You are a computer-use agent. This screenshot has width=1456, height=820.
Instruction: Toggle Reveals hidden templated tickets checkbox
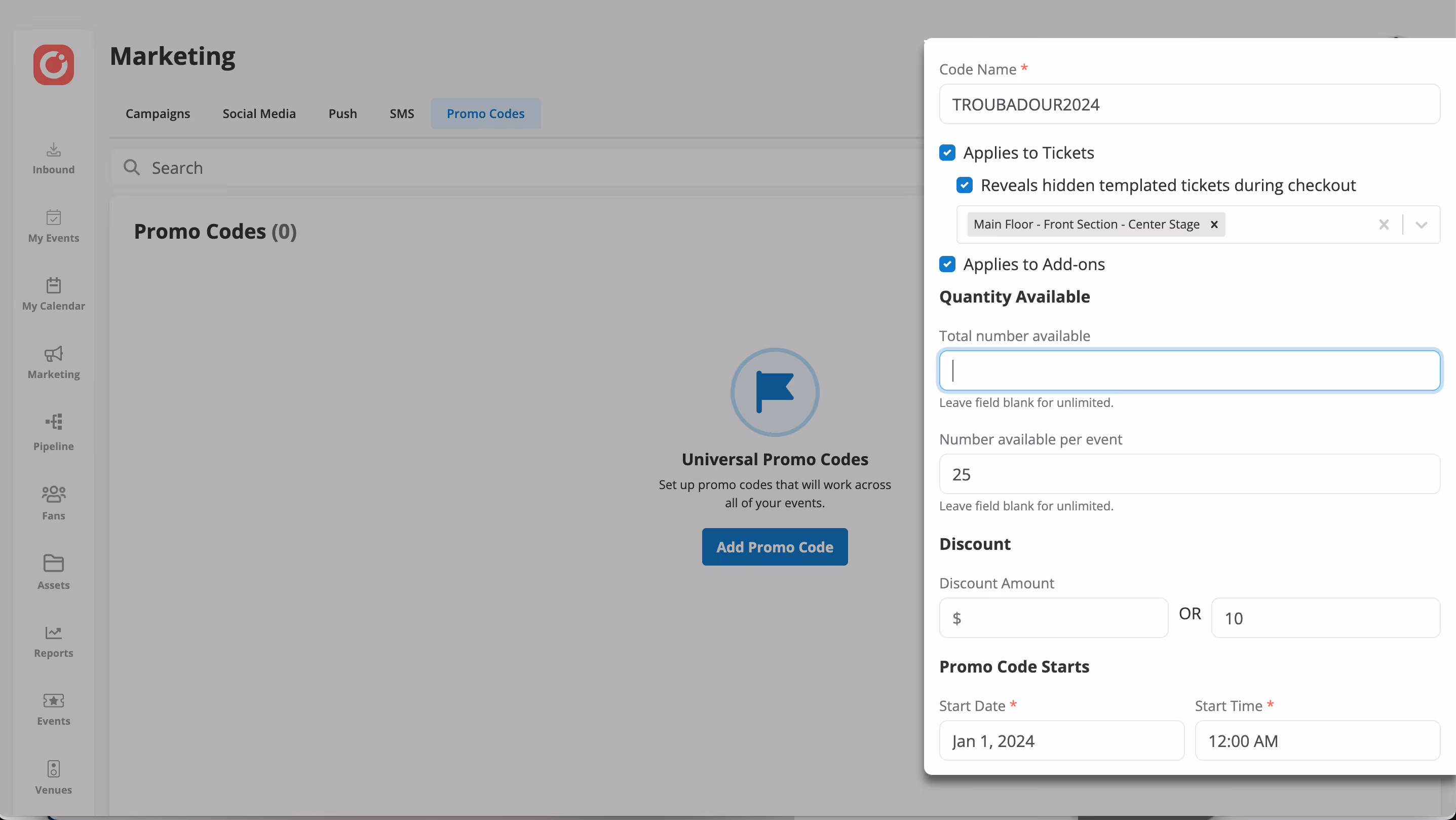(964, 185)
